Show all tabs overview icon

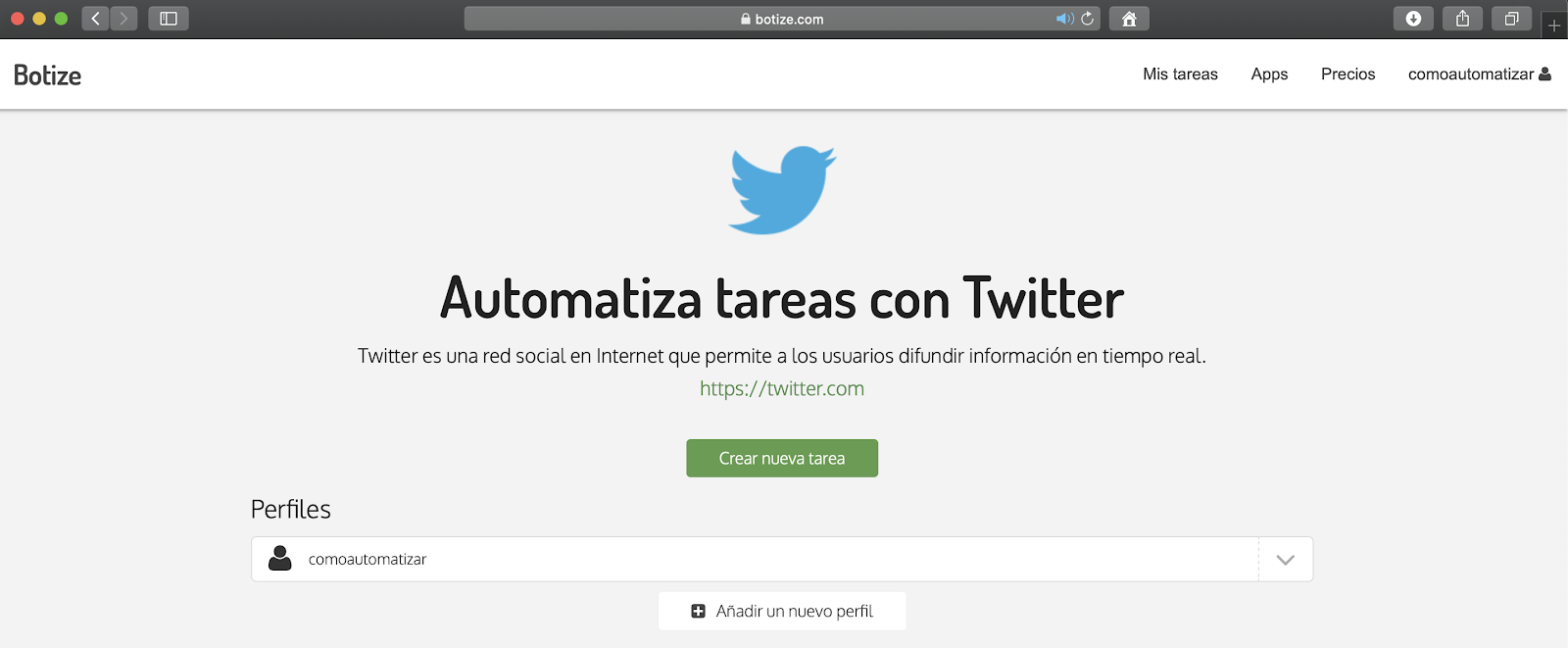point(1511,19)
